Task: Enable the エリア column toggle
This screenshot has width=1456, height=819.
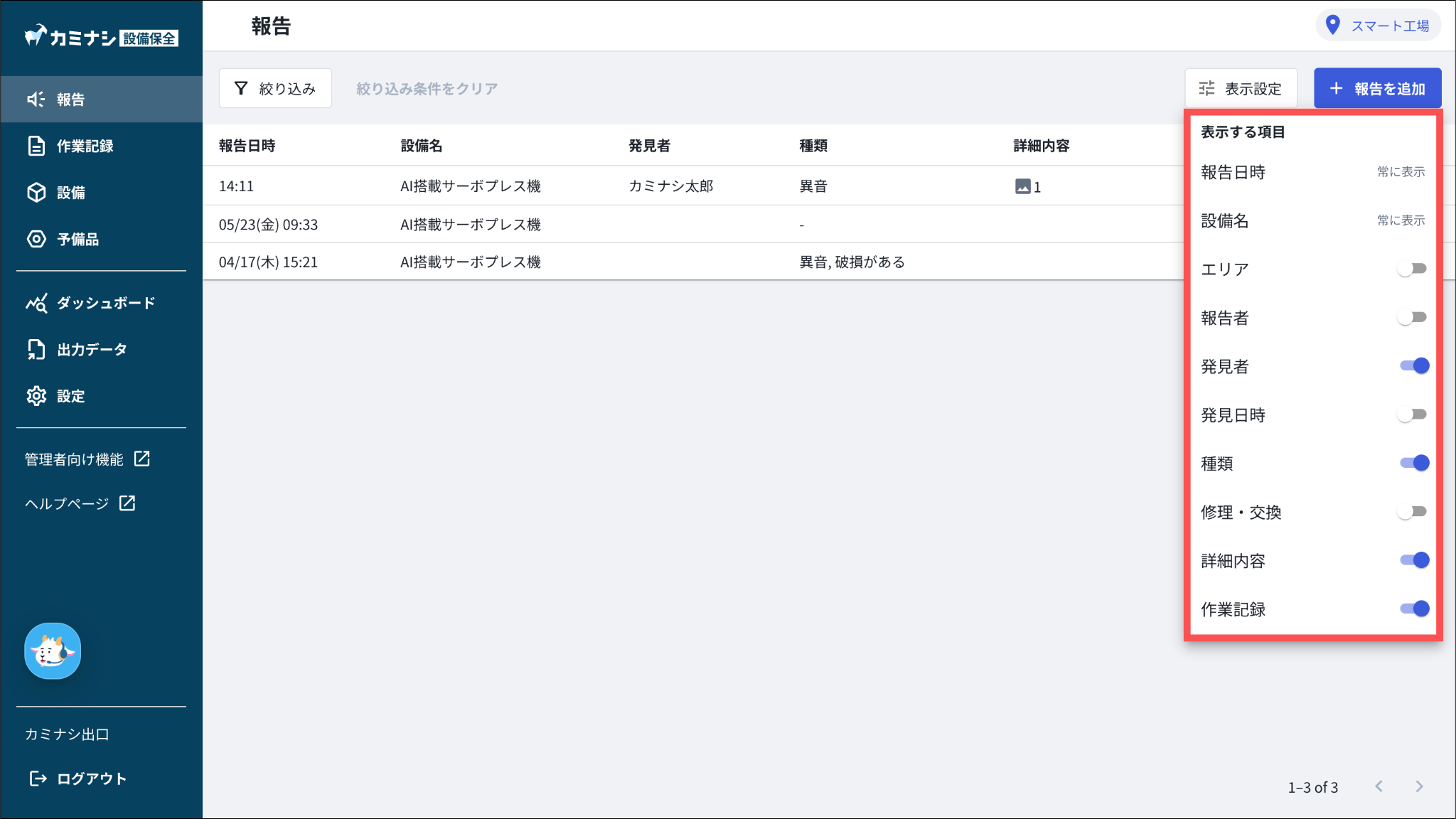Action: (1412, 269)
